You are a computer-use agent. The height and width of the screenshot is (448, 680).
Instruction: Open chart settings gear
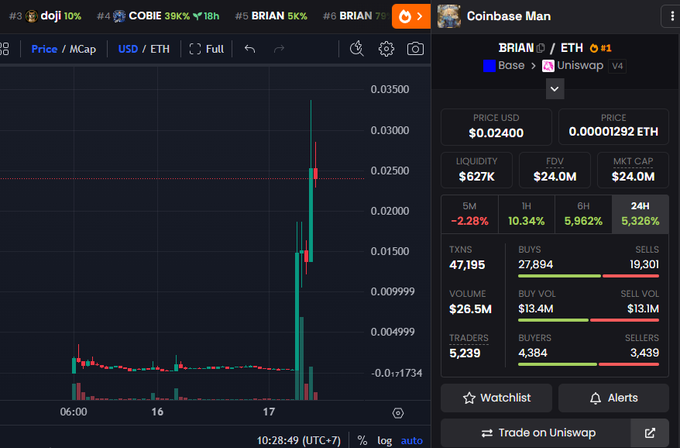coord(386,49)
